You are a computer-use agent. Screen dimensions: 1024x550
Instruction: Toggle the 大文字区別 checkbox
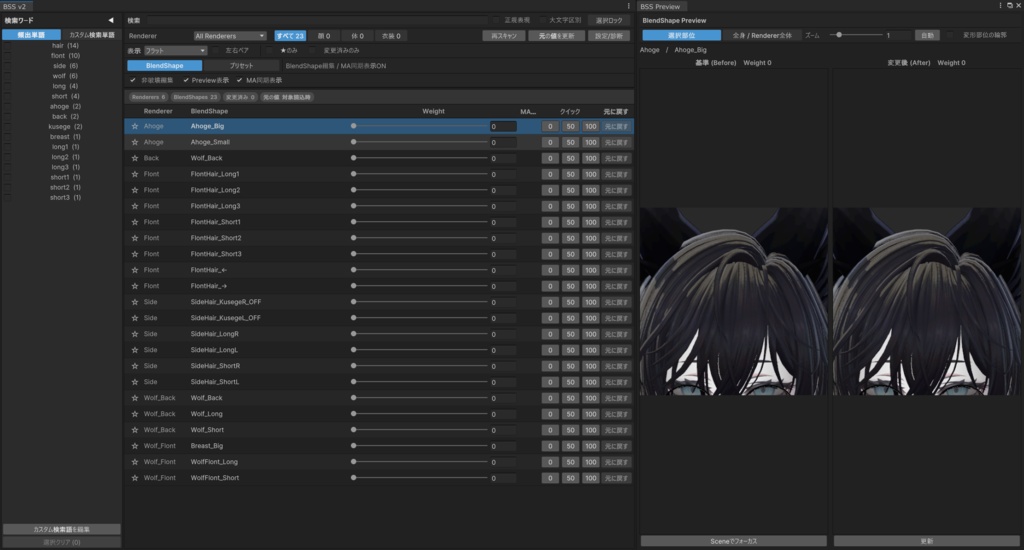pos(542,20)
